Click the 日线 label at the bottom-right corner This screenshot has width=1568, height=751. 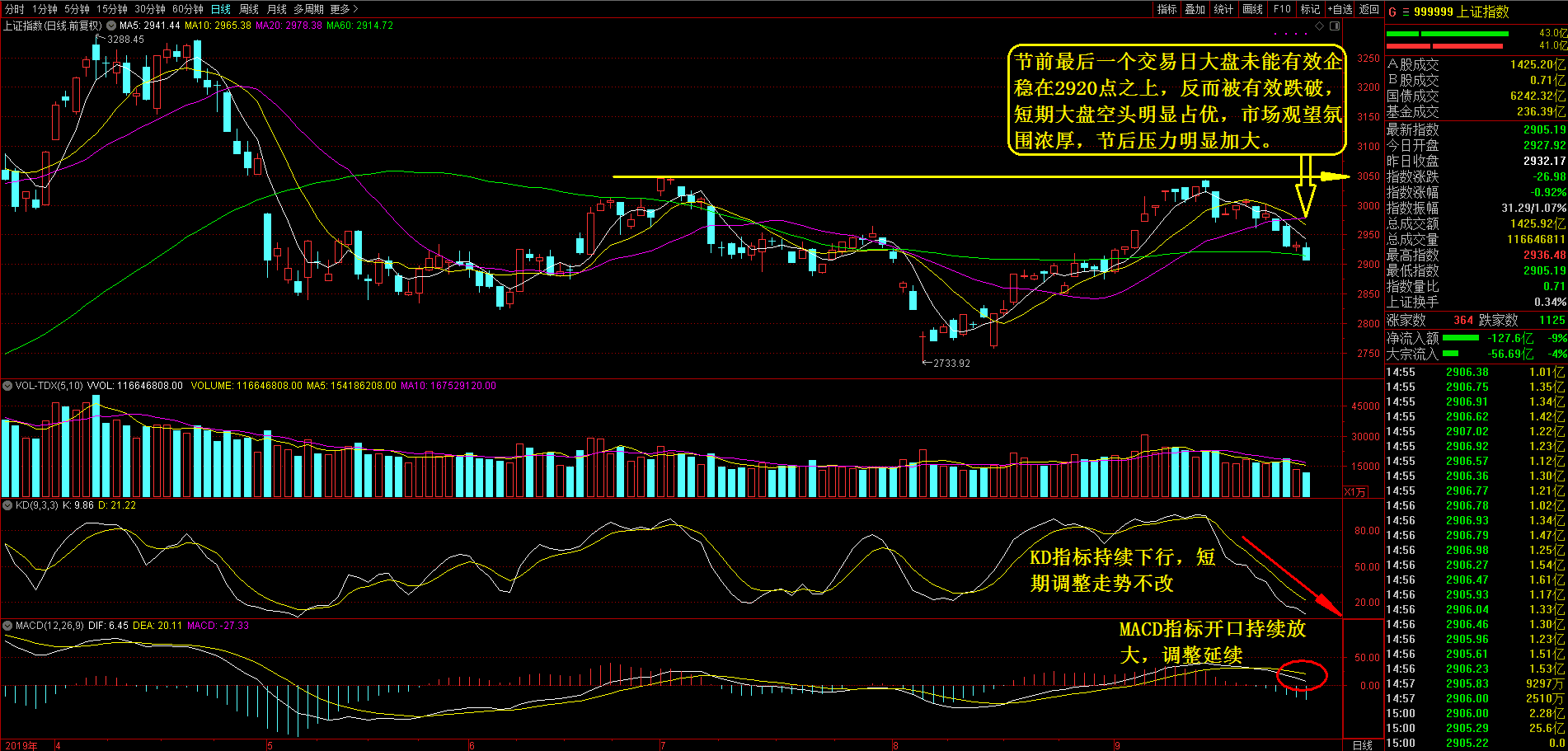pos(1363,744)
